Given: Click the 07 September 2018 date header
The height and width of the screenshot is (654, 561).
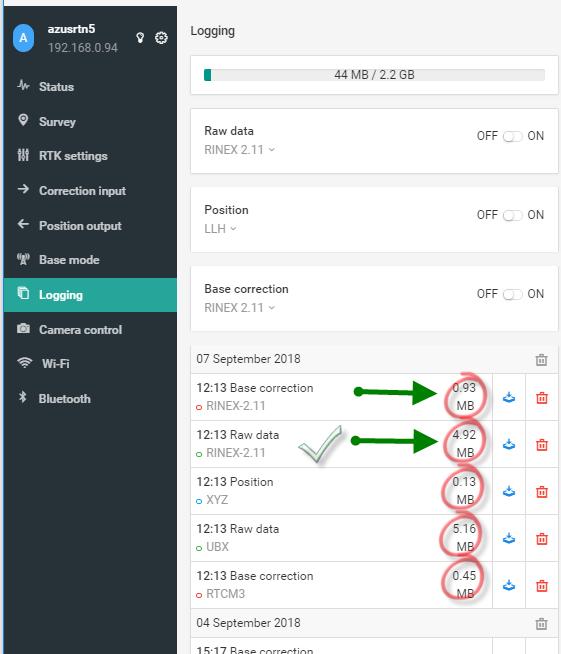Looking at the screenshot, I should tap(249, 359).
